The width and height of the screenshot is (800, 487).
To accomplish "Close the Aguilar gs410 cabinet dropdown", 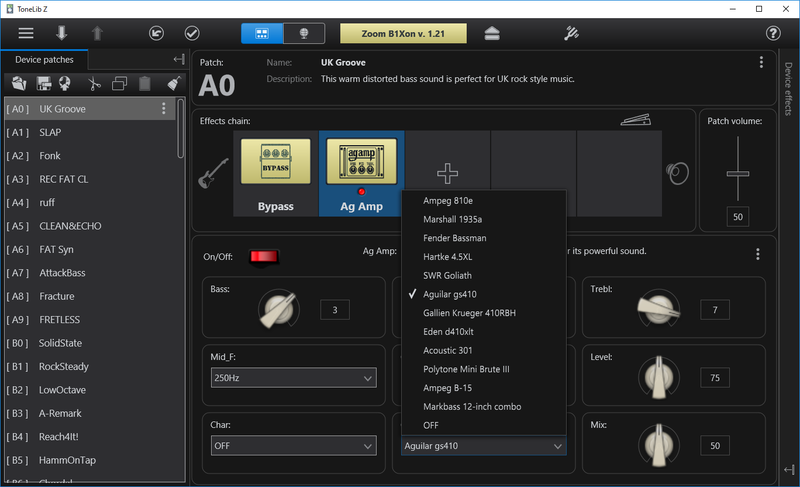I will point(484,446).
